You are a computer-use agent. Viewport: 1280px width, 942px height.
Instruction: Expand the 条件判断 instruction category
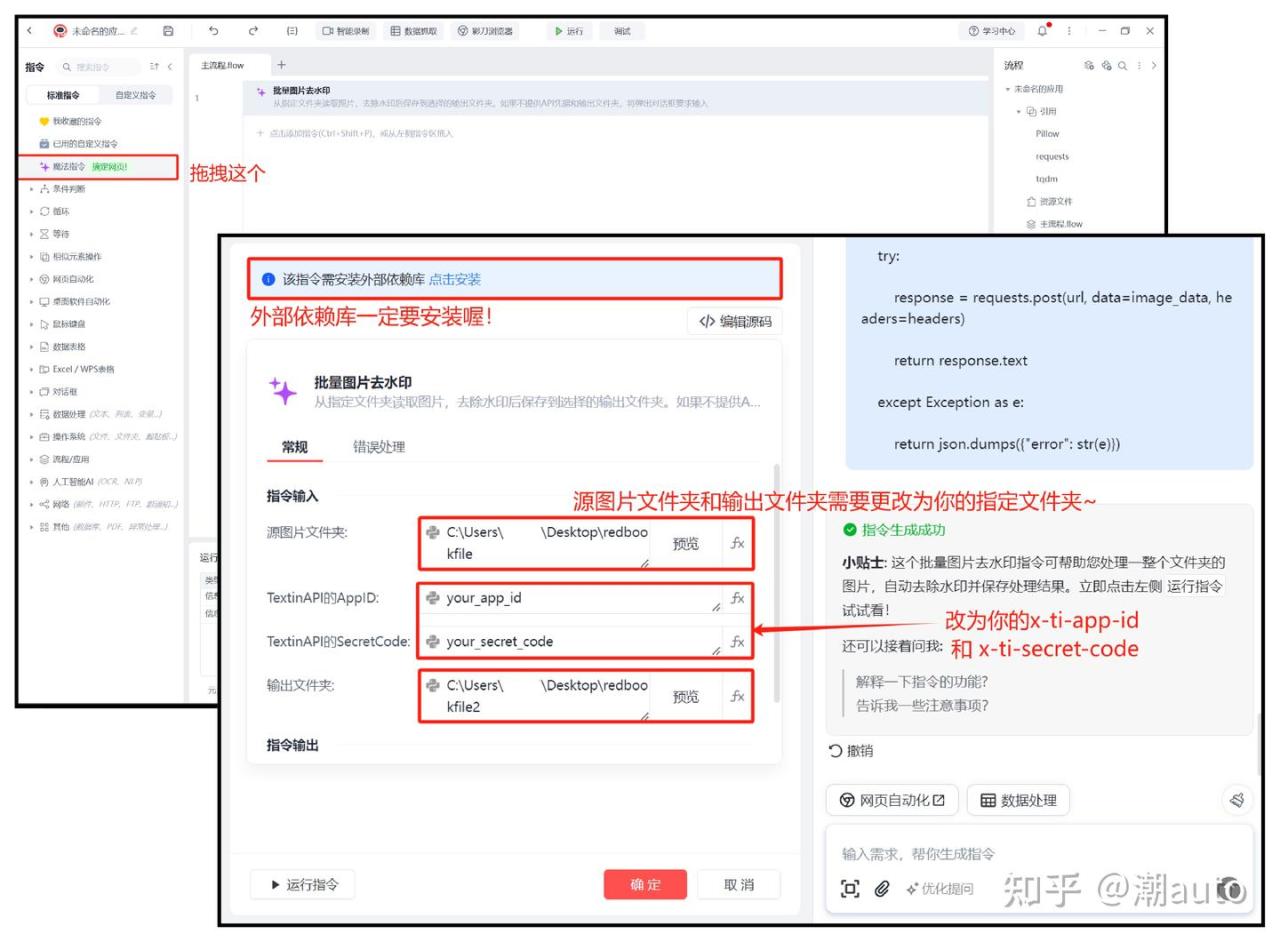pyautogui.click(x=69, y=189)
